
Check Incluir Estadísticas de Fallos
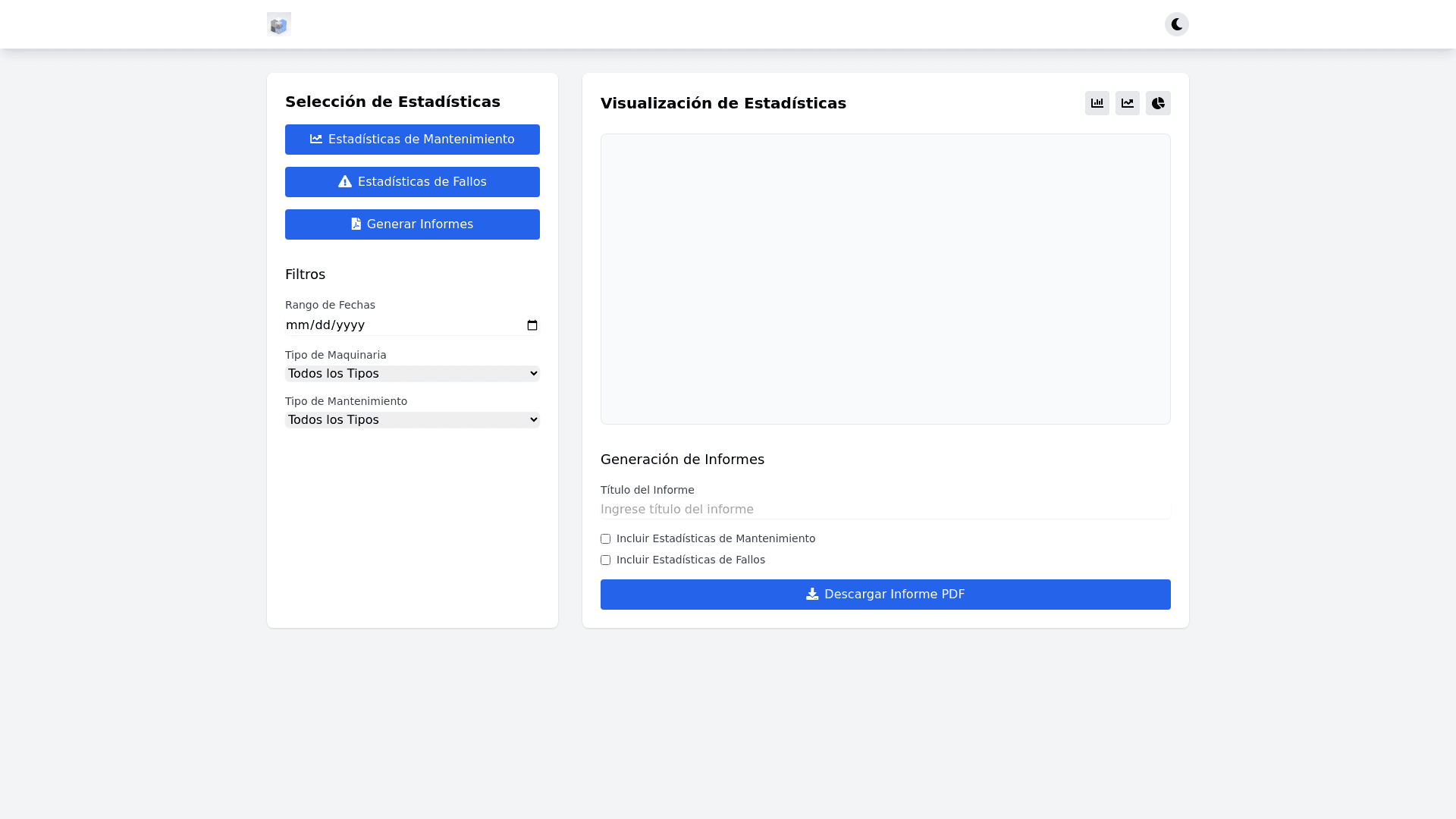coord(605,560)
